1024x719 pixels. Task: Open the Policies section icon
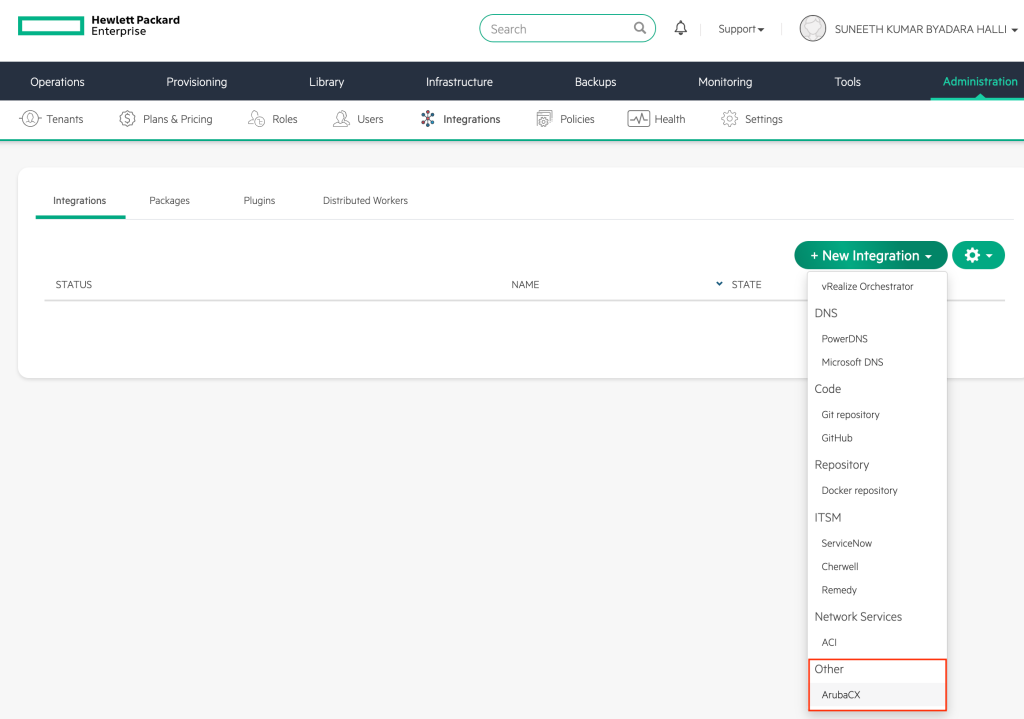[544, 119]
